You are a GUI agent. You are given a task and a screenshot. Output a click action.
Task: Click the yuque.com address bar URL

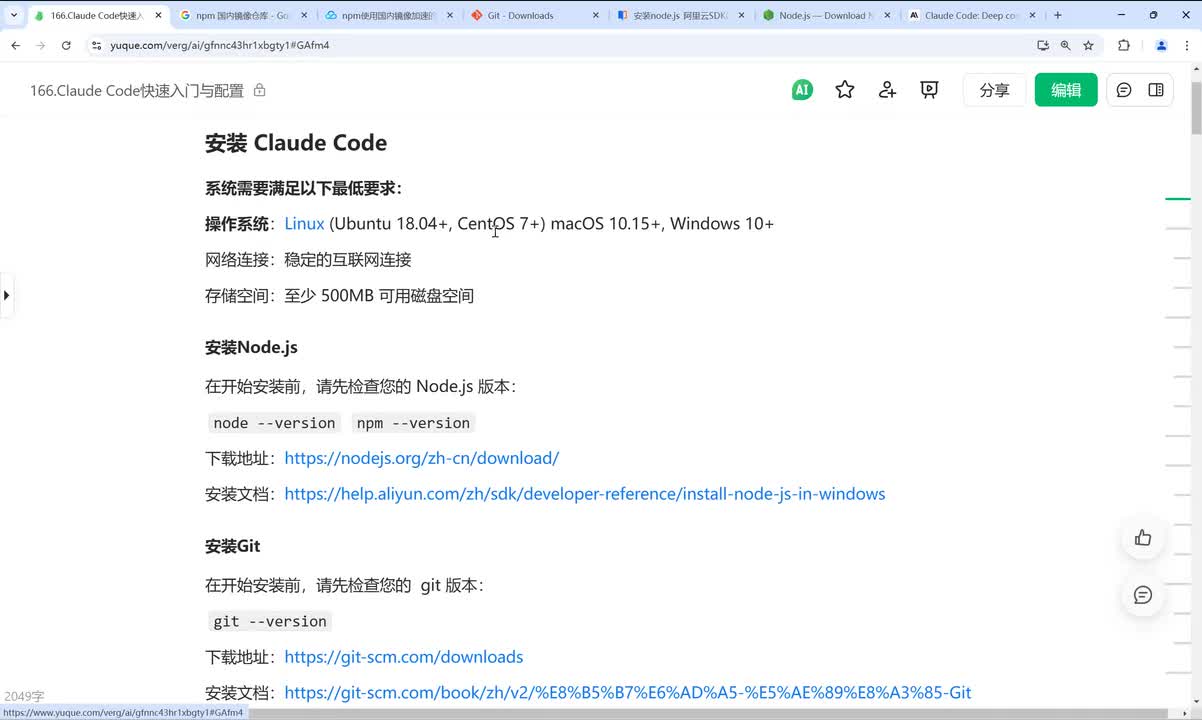click(219, 46)
